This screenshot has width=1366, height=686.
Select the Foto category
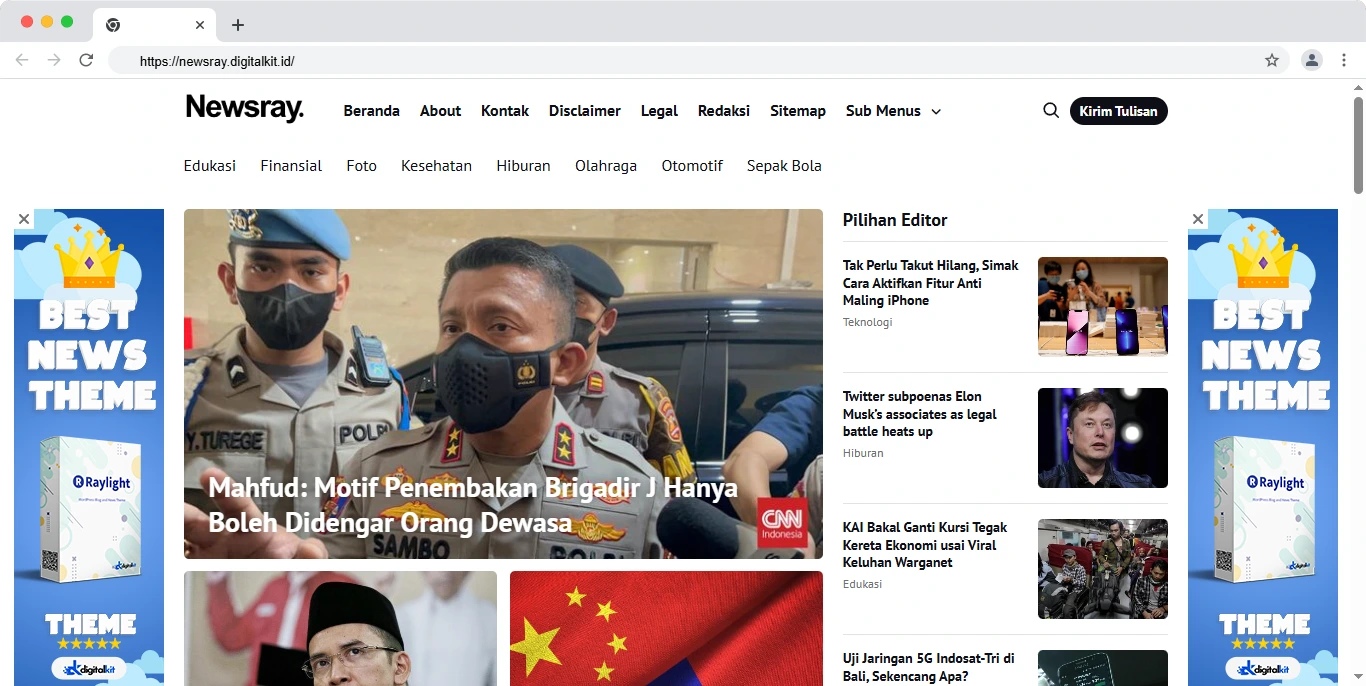point(362,166)
